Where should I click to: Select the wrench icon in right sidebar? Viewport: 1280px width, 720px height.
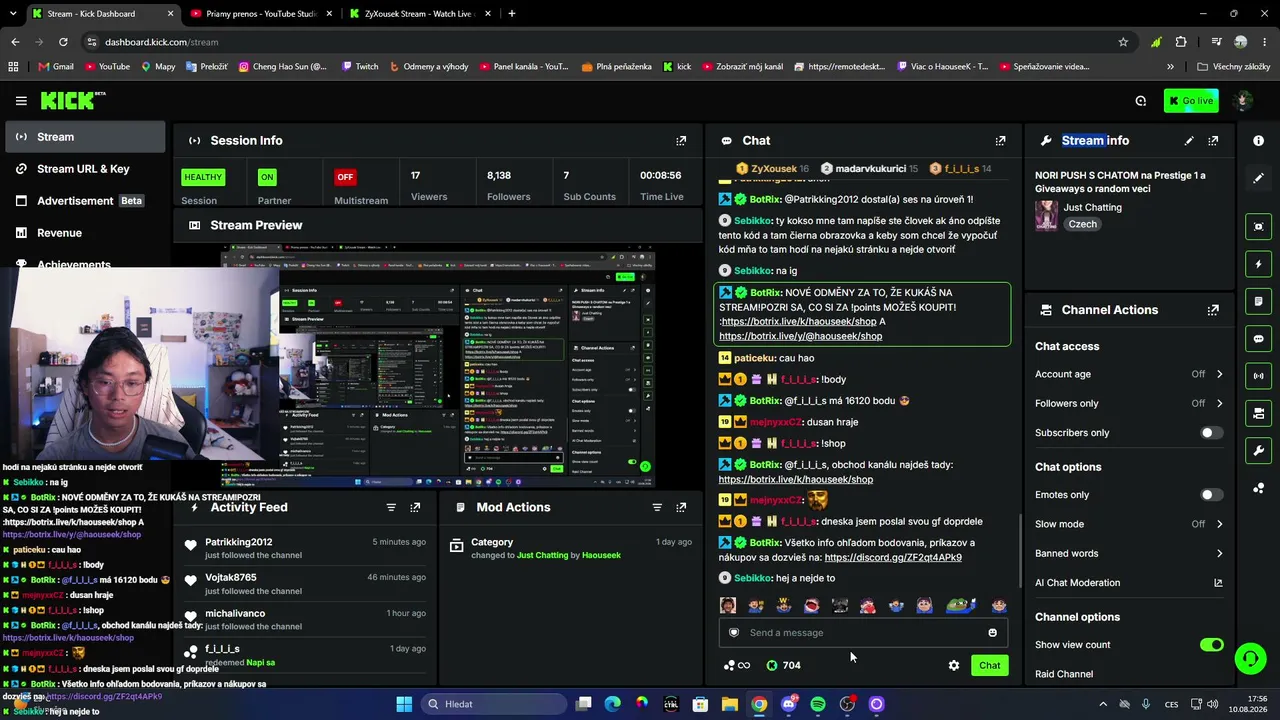[1258, 451]
